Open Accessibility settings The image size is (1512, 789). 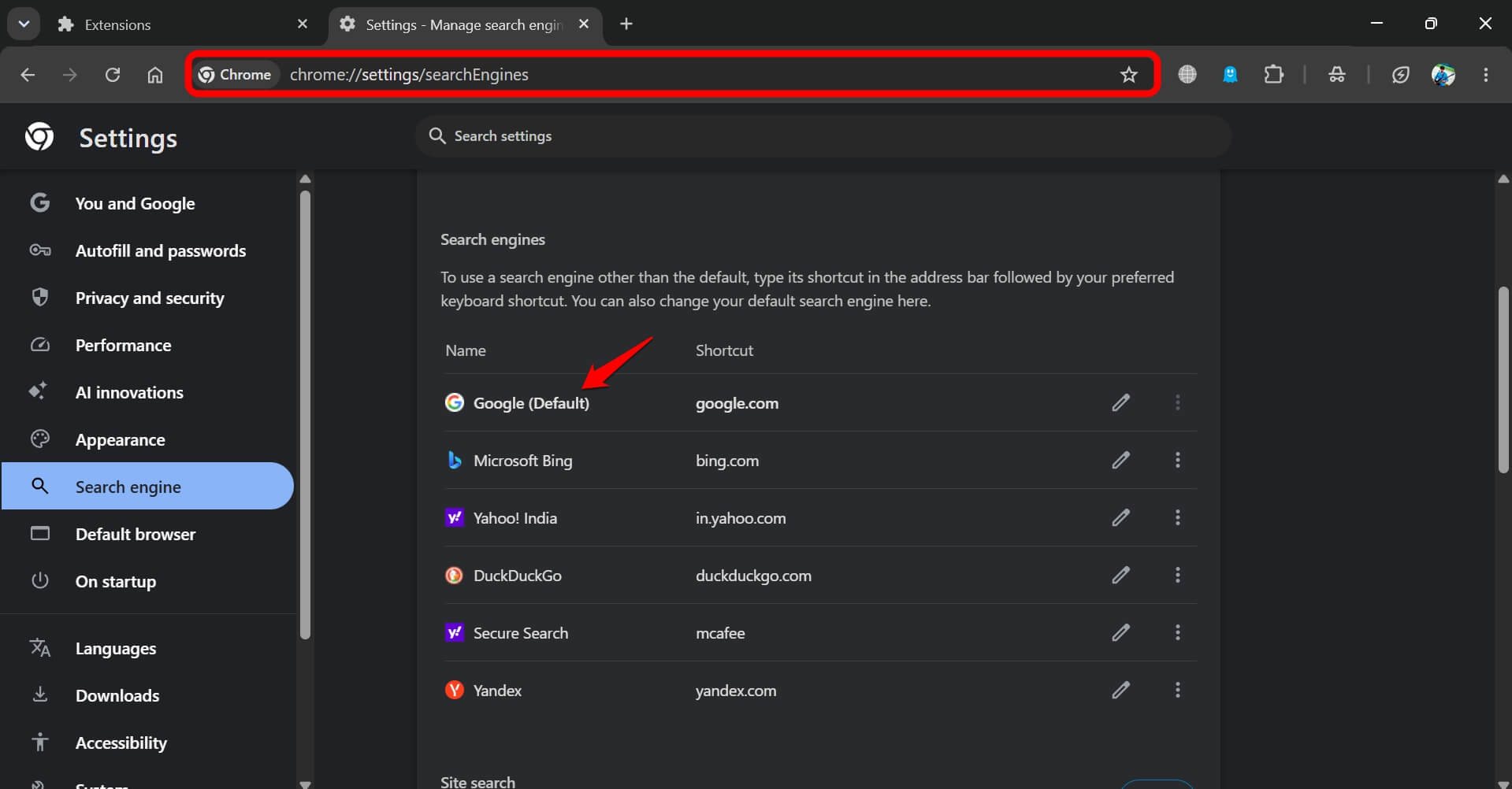click(x=147, y=743)
